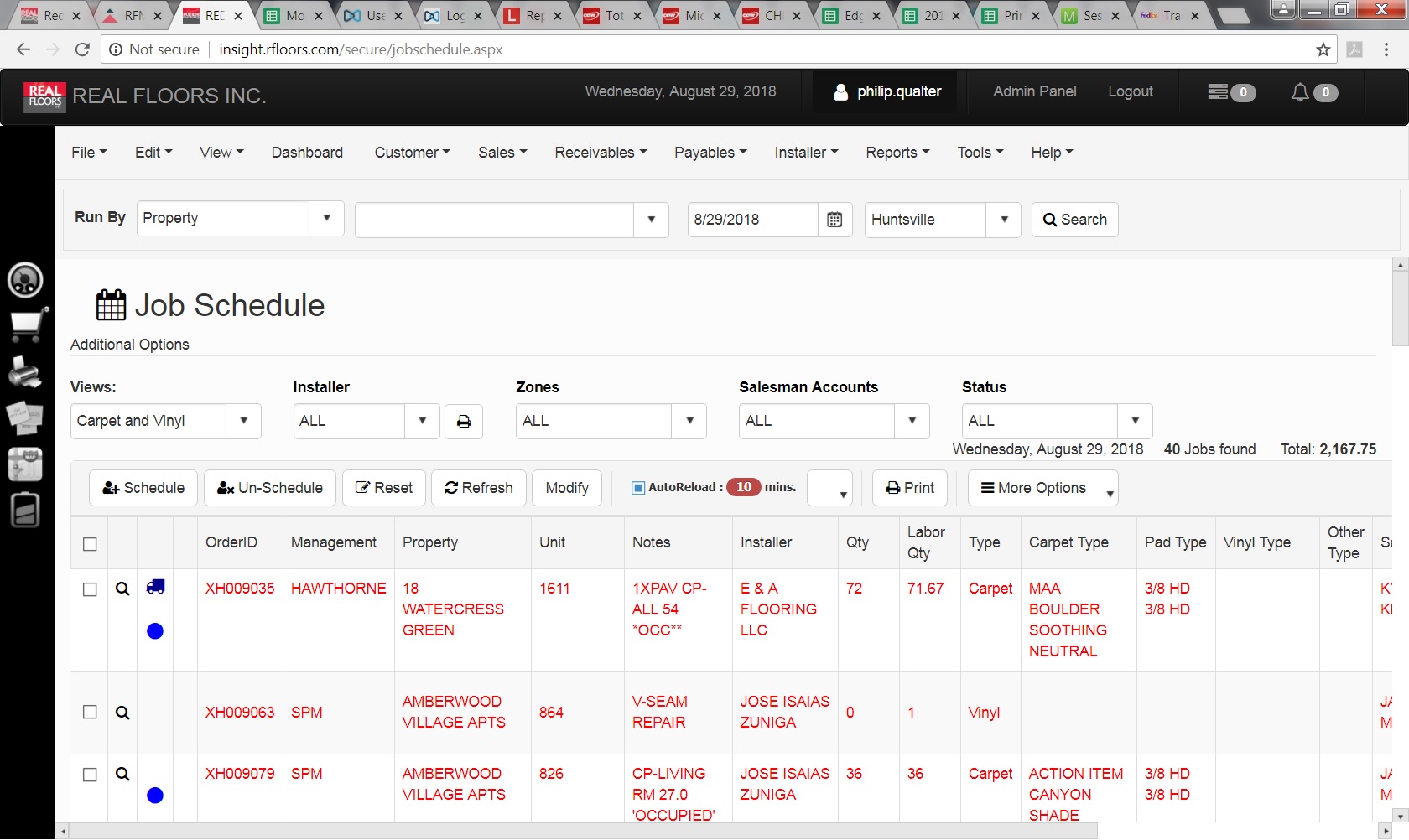
Task: Click the Schedule button
Action: pos(143,488)
